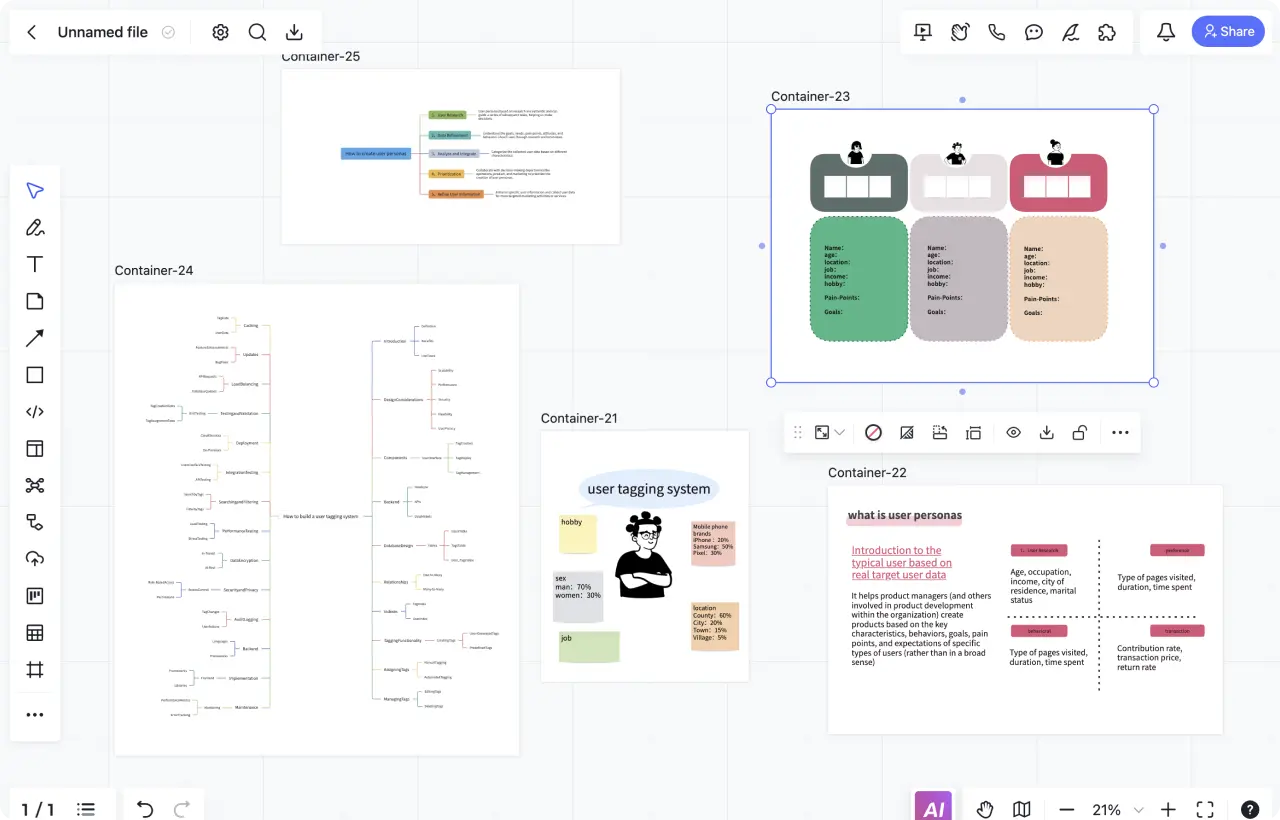Select the Text tool in left toolbar
The image size is (1280, 820).
[x=35, y=264]
